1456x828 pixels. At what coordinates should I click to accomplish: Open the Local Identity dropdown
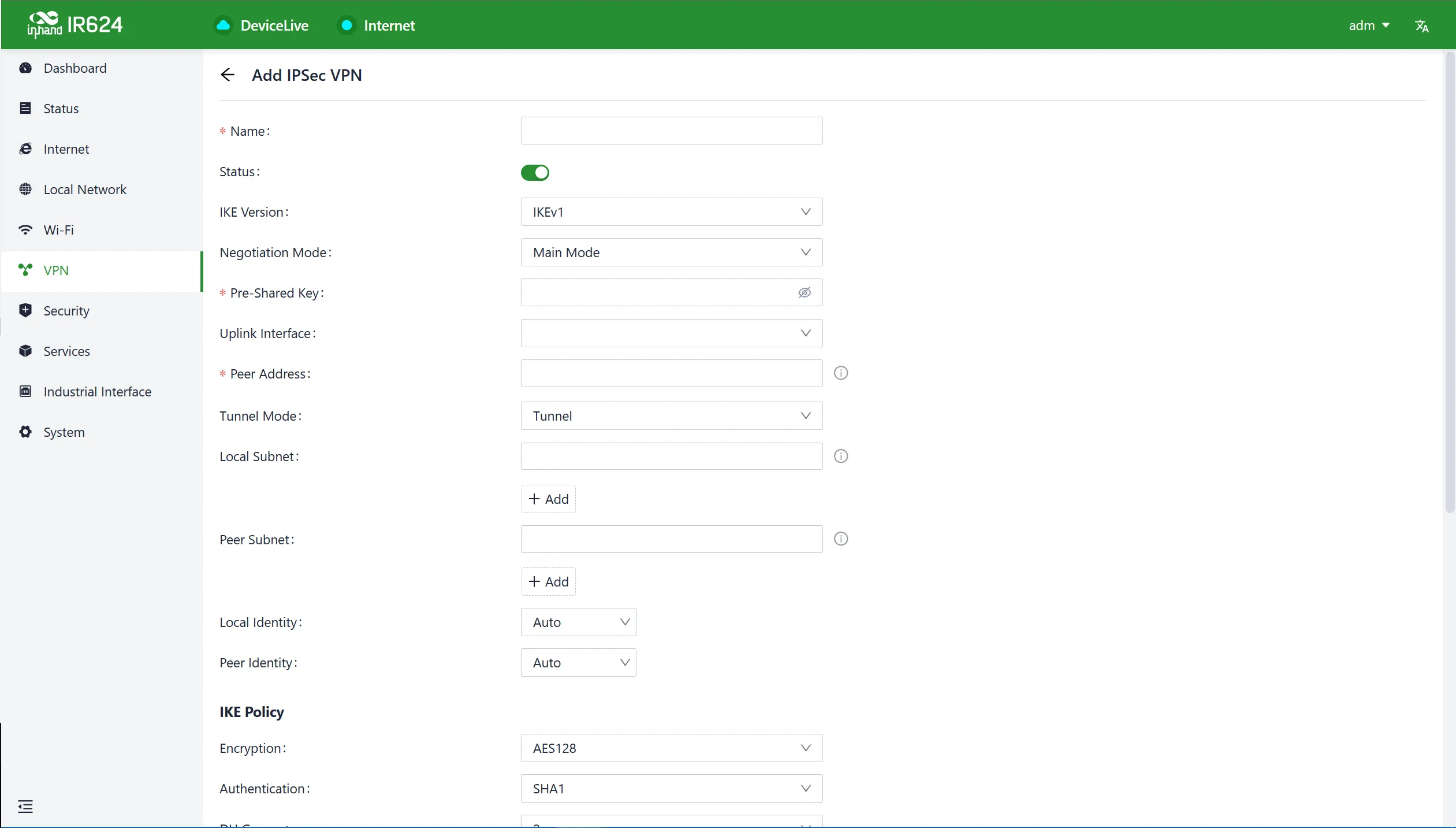pos(578,622)
